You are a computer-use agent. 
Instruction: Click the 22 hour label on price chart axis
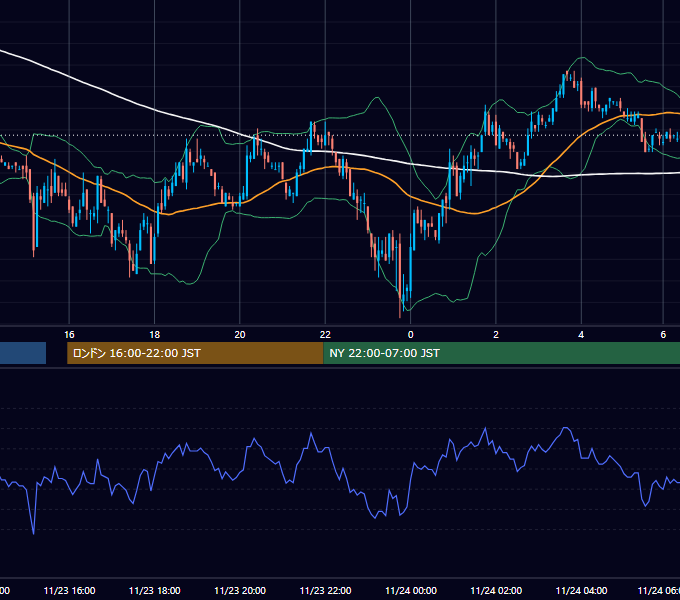pyautogui.click(x=325, y=335)
